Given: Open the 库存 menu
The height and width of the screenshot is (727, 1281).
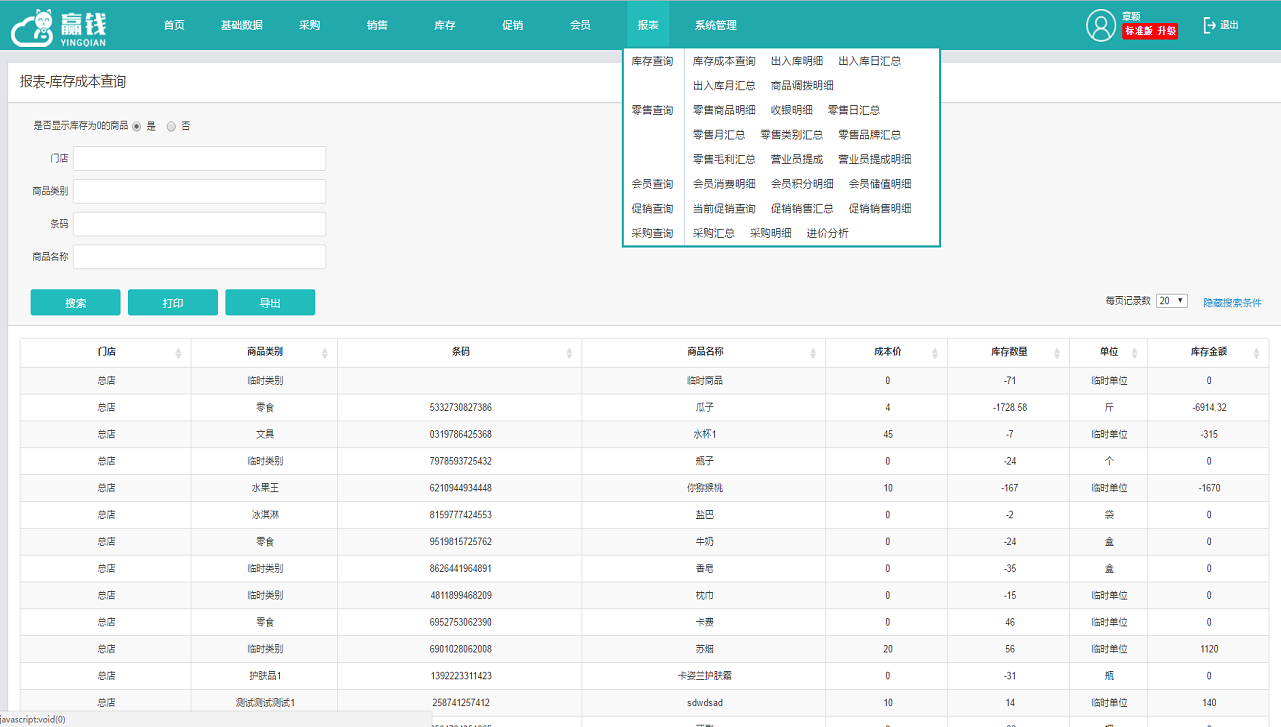Looking at the screenshot, I should pos(445,25).
